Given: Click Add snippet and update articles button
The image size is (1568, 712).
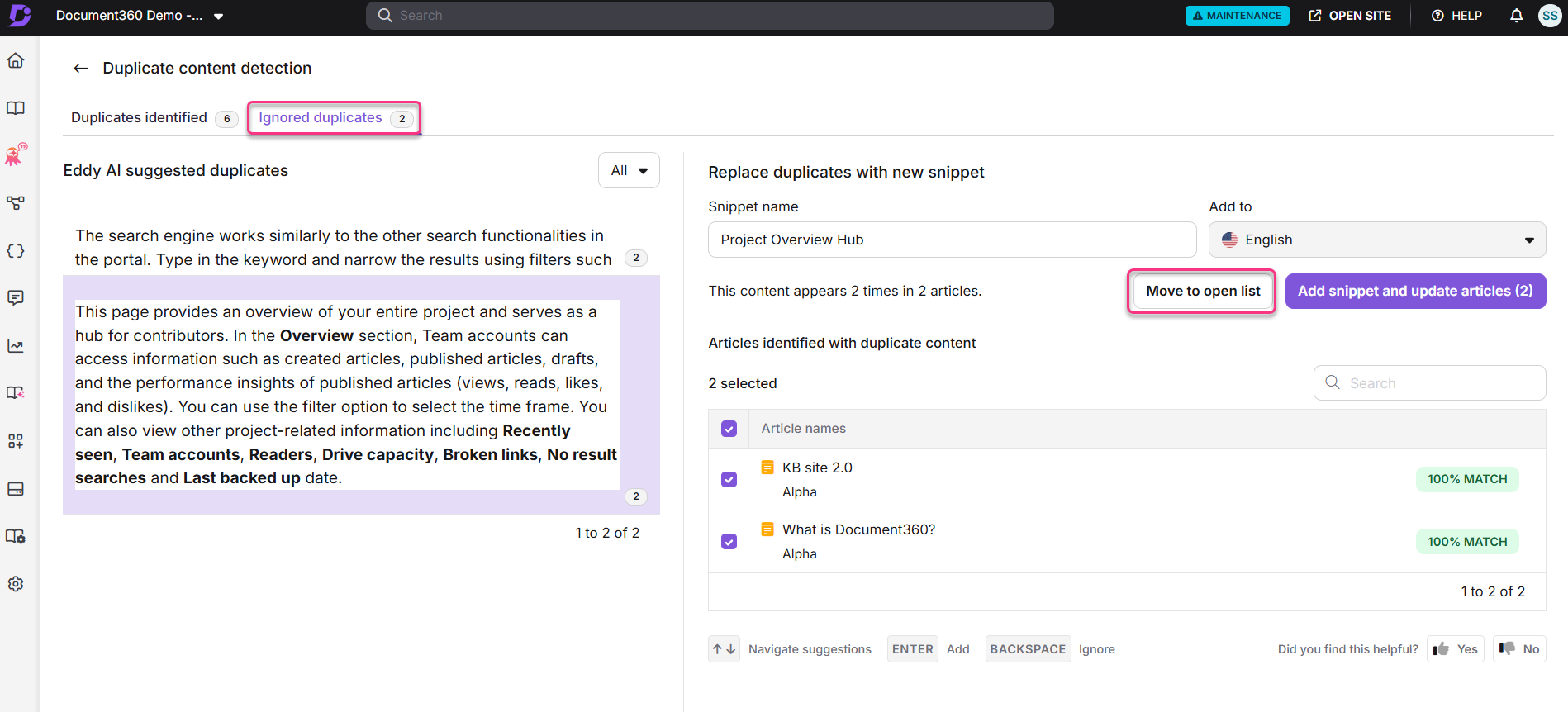Looking at the screenshot, I should [1415, 291].
